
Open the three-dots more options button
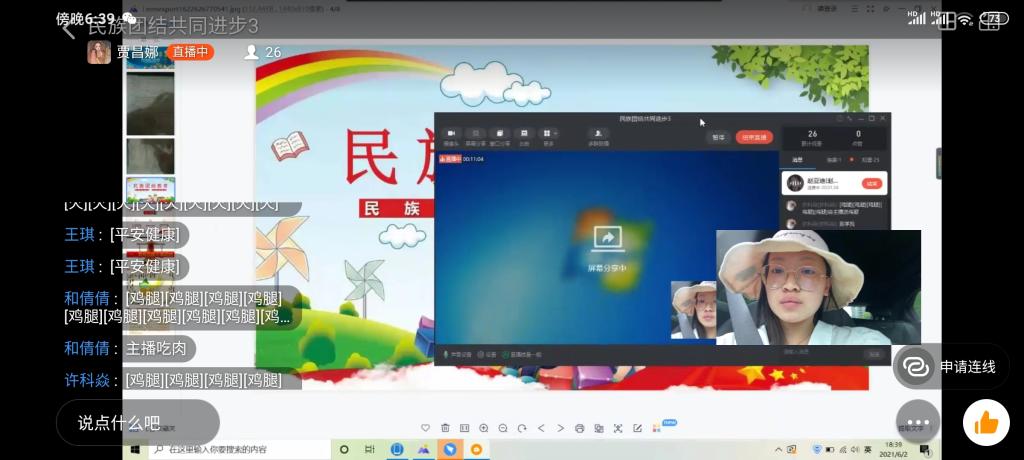click(917, 423)
